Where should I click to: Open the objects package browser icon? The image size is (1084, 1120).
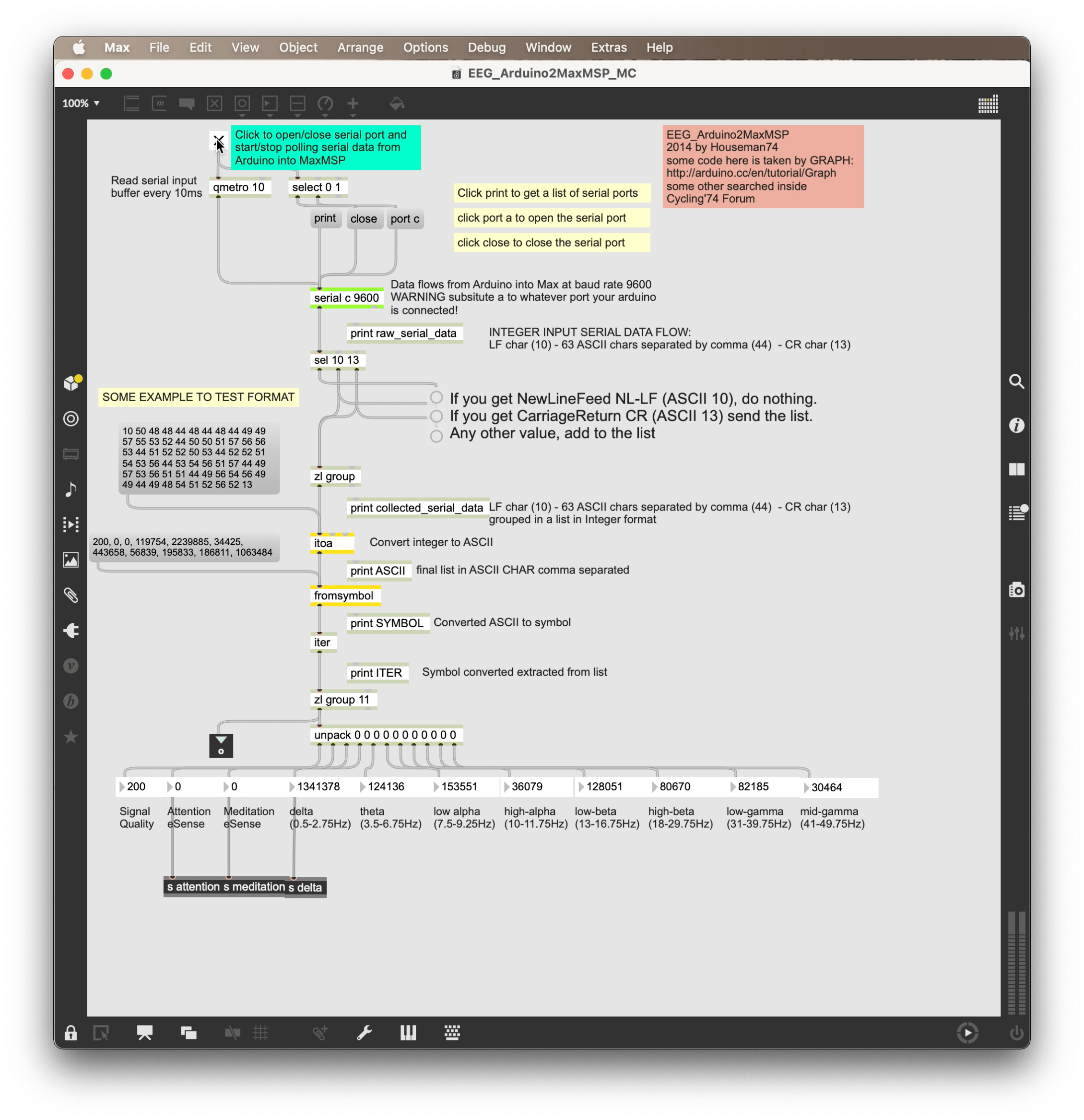tap(71, 383)
